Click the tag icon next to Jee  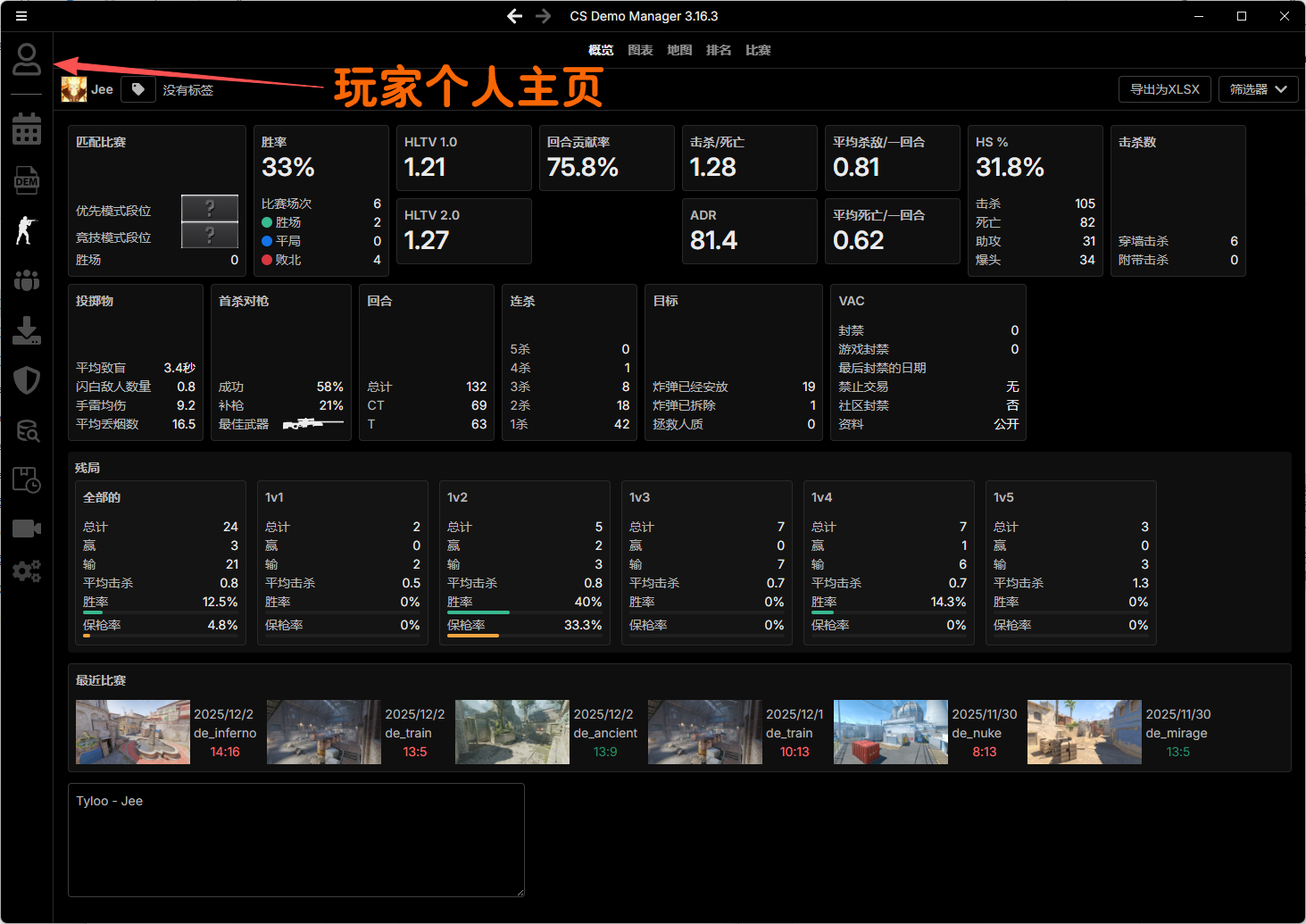138,89
